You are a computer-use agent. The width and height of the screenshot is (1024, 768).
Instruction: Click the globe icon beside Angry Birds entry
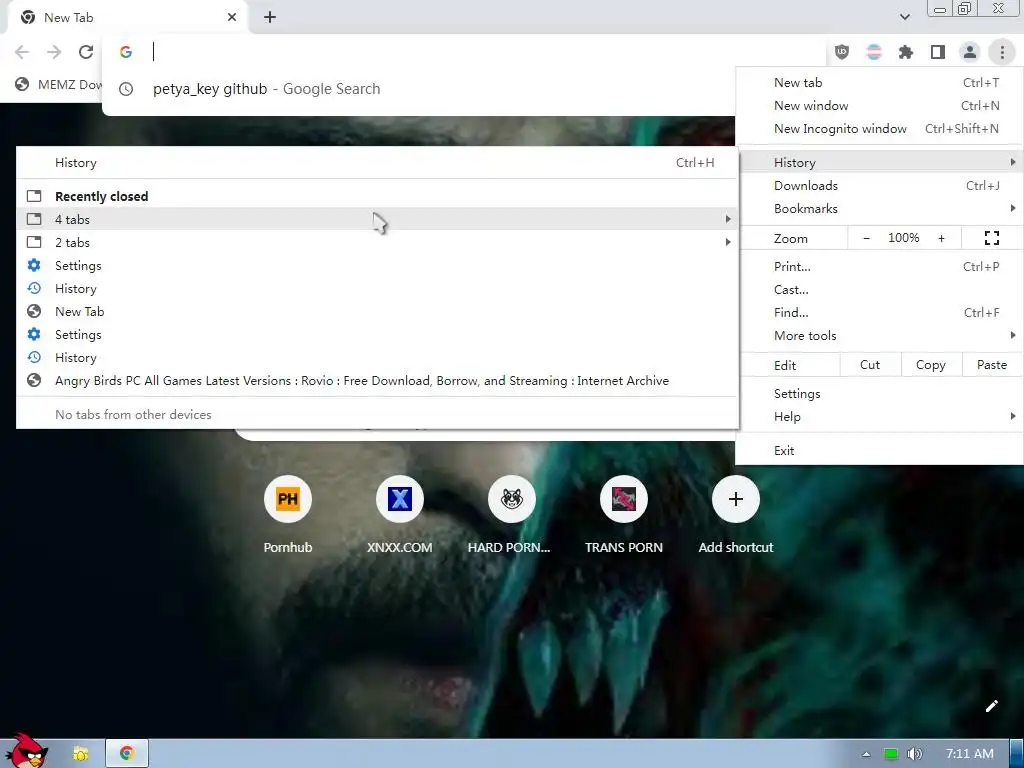point(34,381)
